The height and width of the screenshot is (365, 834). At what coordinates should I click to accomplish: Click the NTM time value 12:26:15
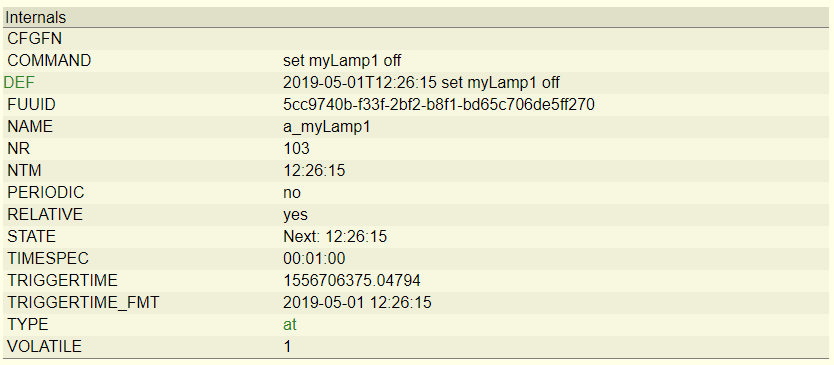(x=314, y=170)
